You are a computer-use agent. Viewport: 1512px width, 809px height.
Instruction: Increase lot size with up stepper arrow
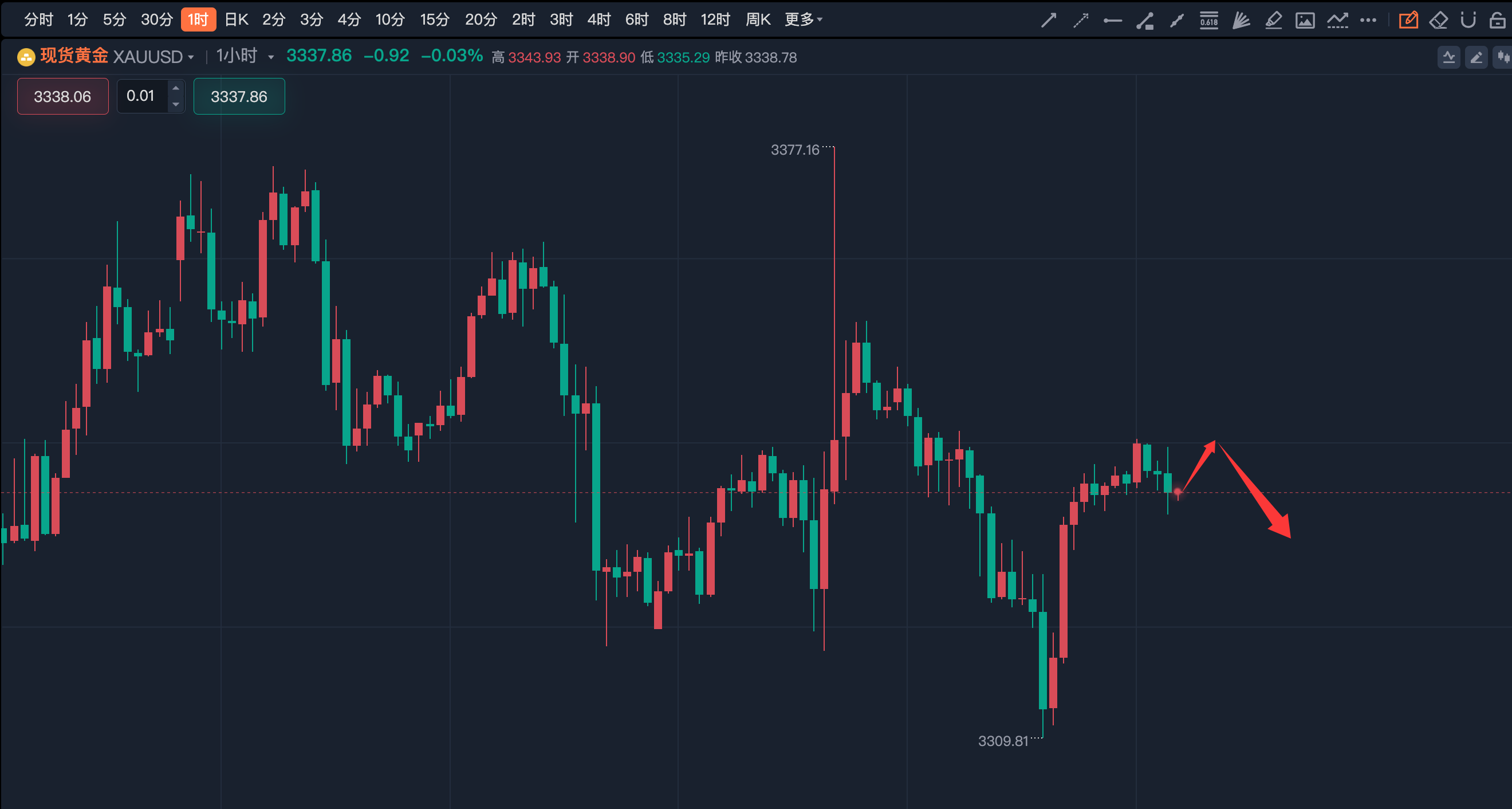(175, 88)
